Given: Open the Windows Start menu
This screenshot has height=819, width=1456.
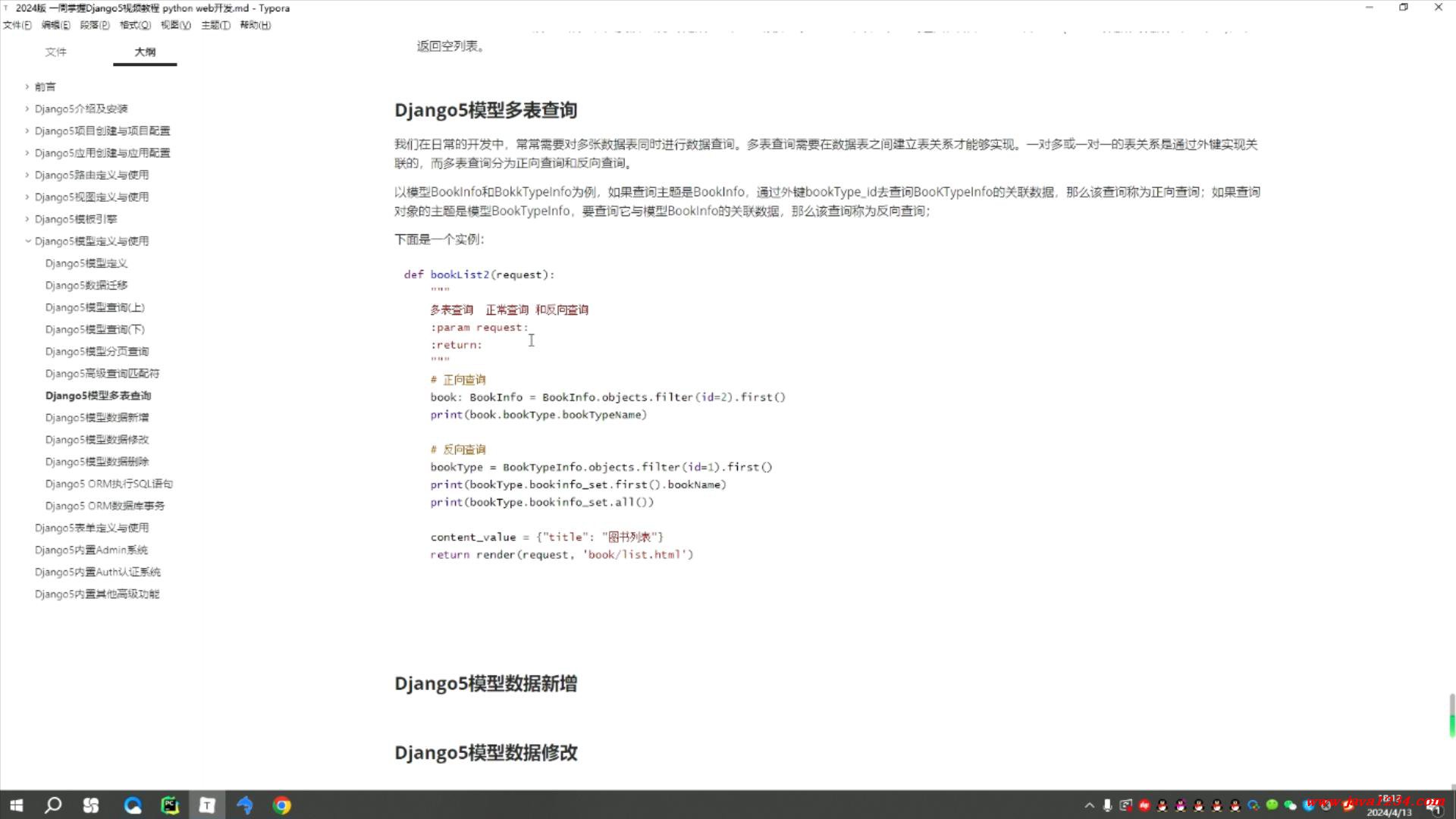Looking at the screenshot, I should click(16, 805).
